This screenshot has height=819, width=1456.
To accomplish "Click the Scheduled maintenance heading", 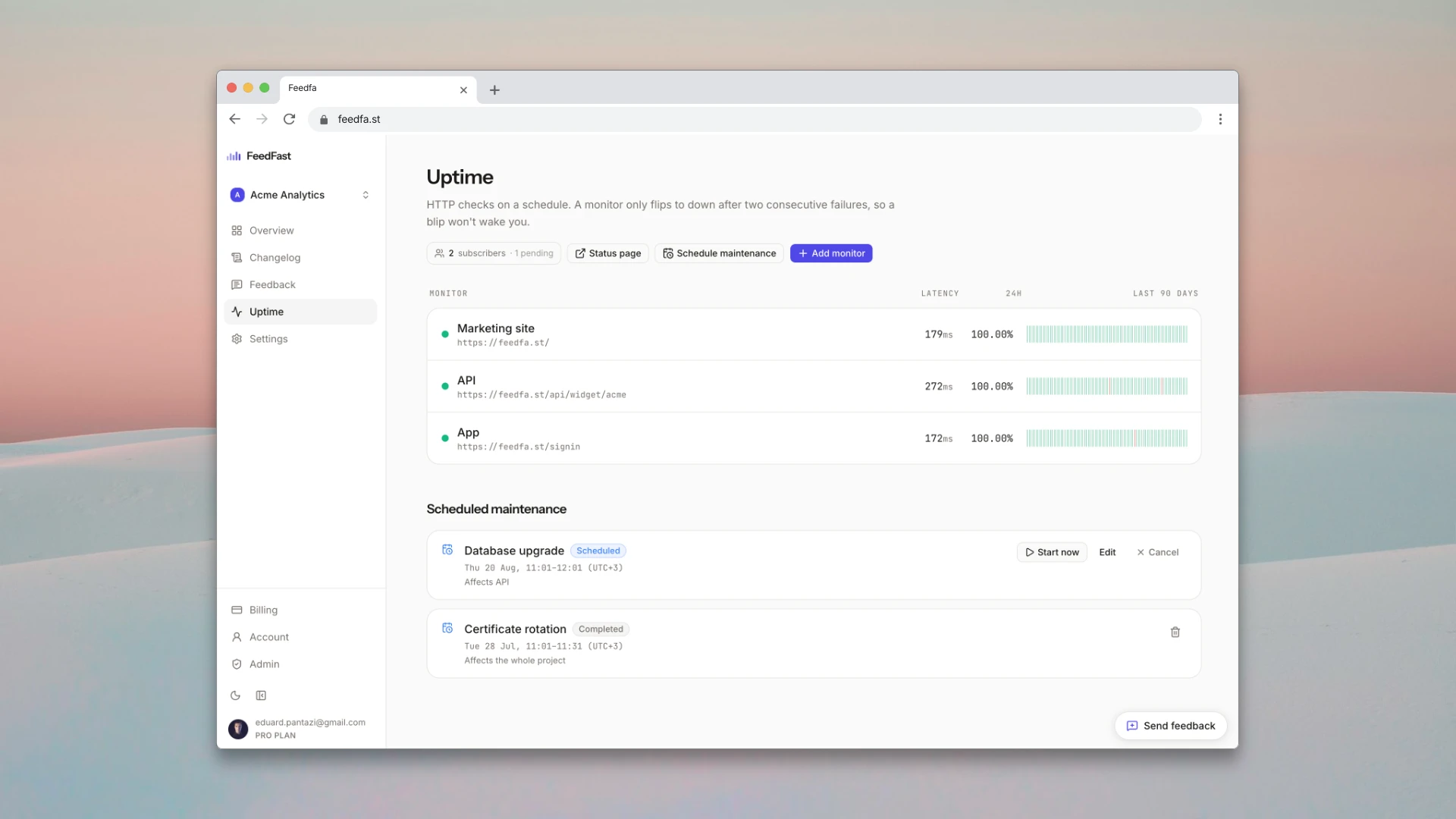I will click(x=496, y=510).
